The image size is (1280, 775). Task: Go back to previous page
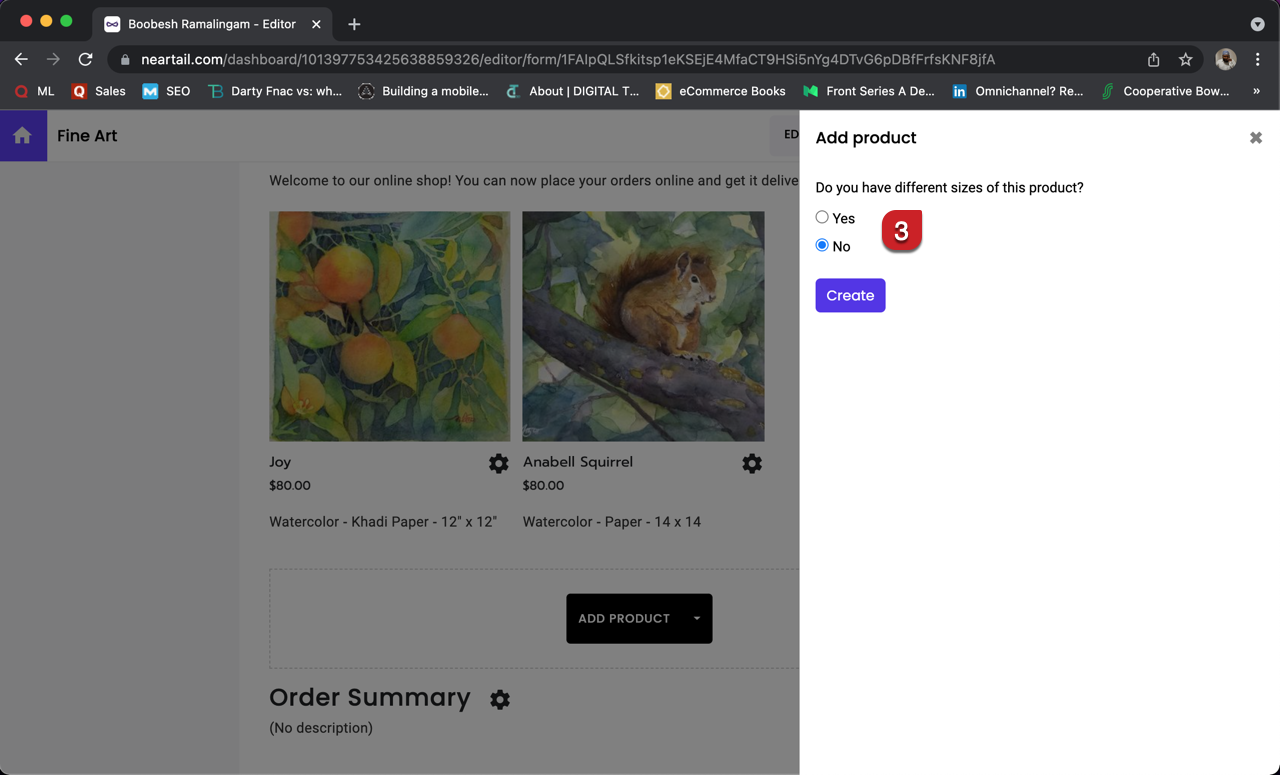[x=21, y=60]
